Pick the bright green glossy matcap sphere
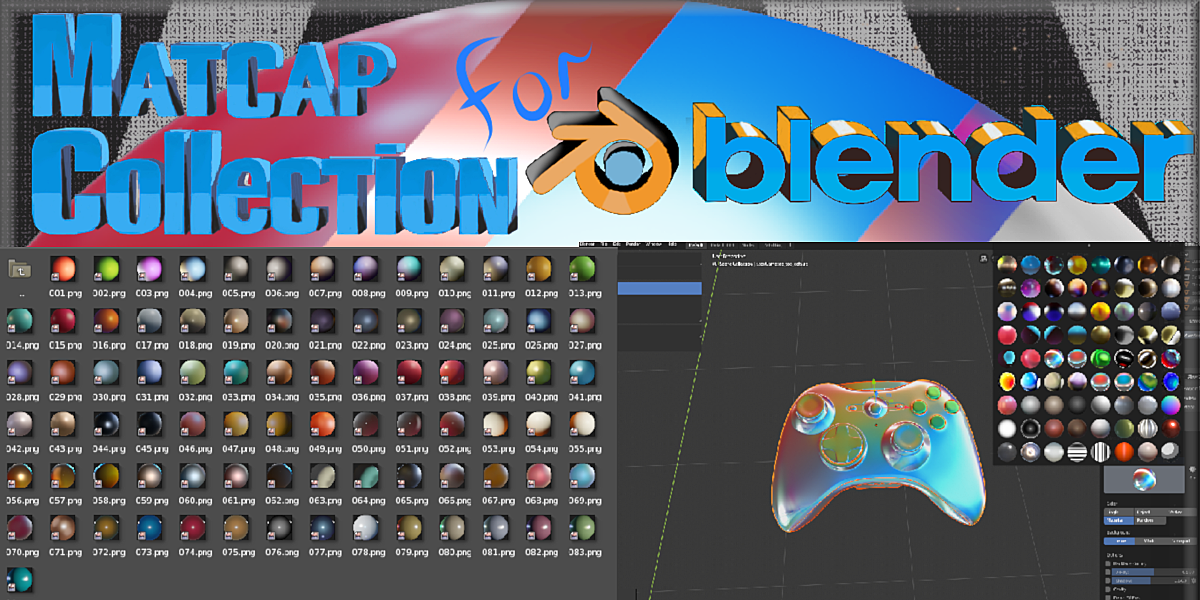 coord(1101,358)
